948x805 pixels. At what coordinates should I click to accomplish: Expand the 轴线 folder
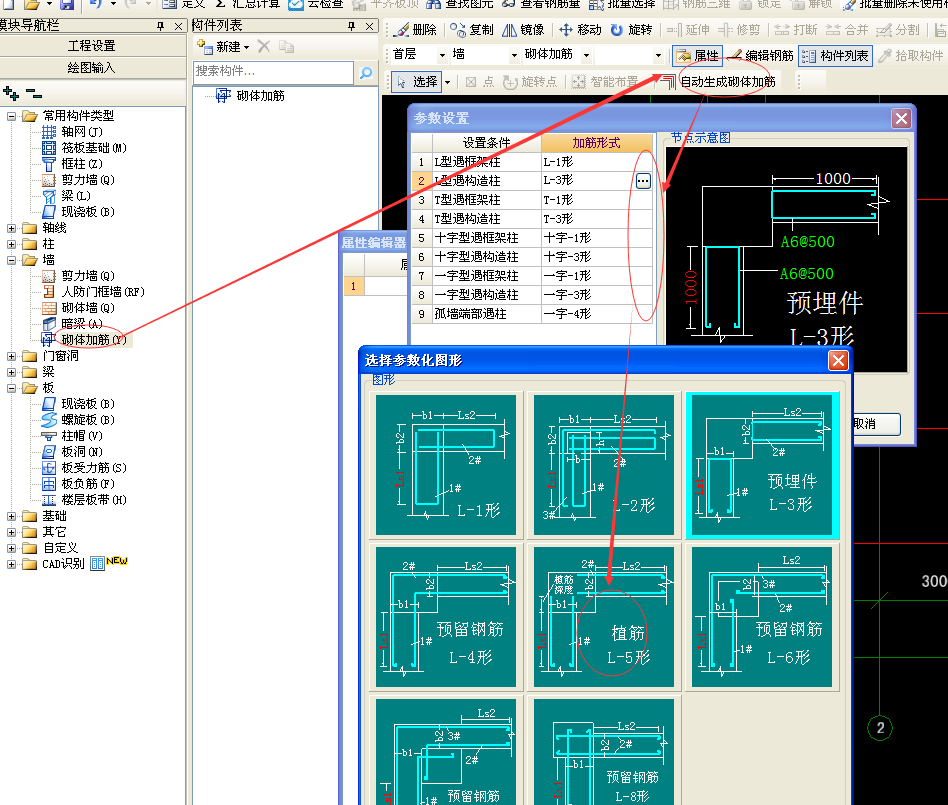[11, 228]
